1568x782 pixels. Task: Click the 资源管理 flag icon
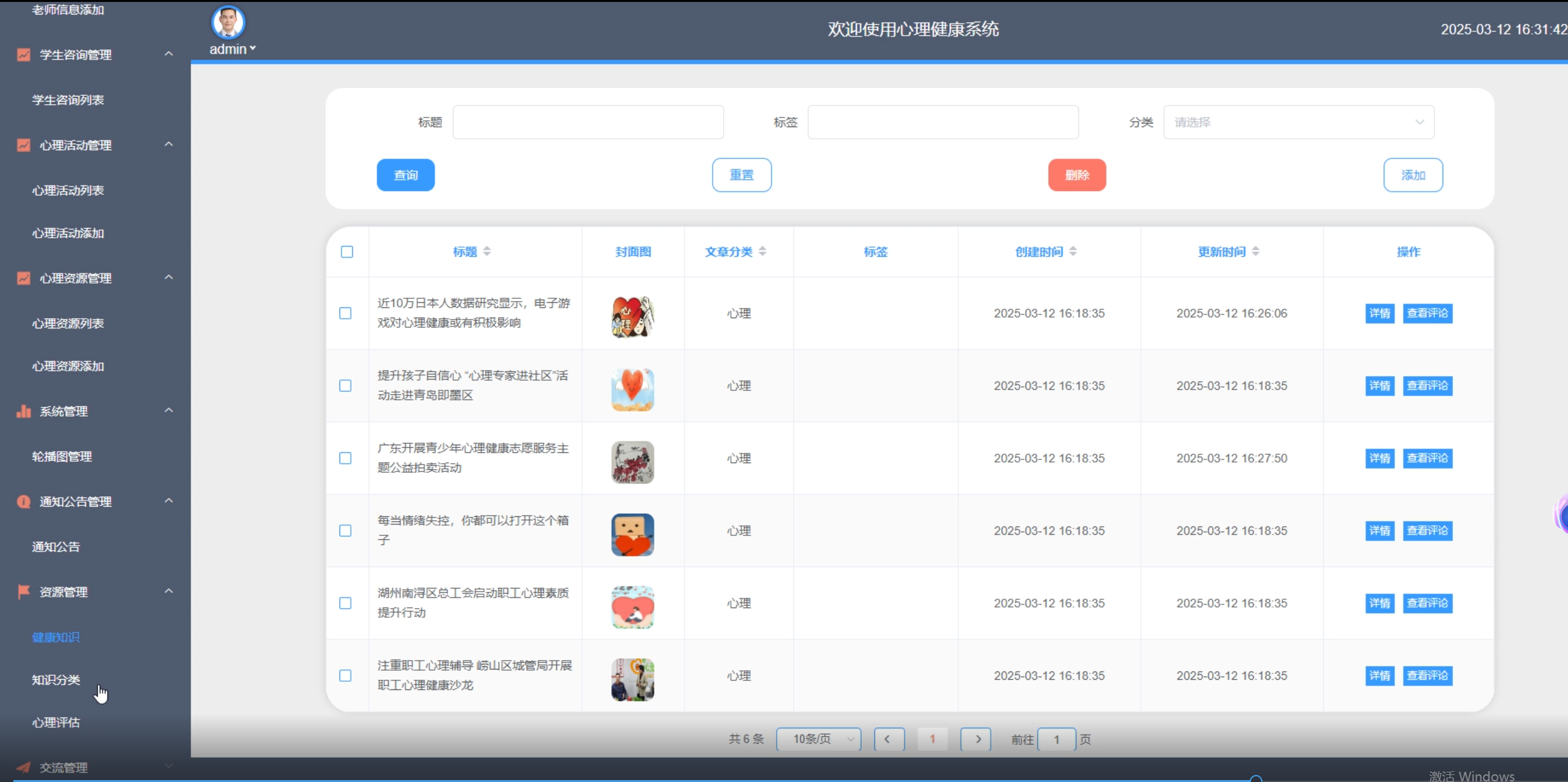click(24, 592)
